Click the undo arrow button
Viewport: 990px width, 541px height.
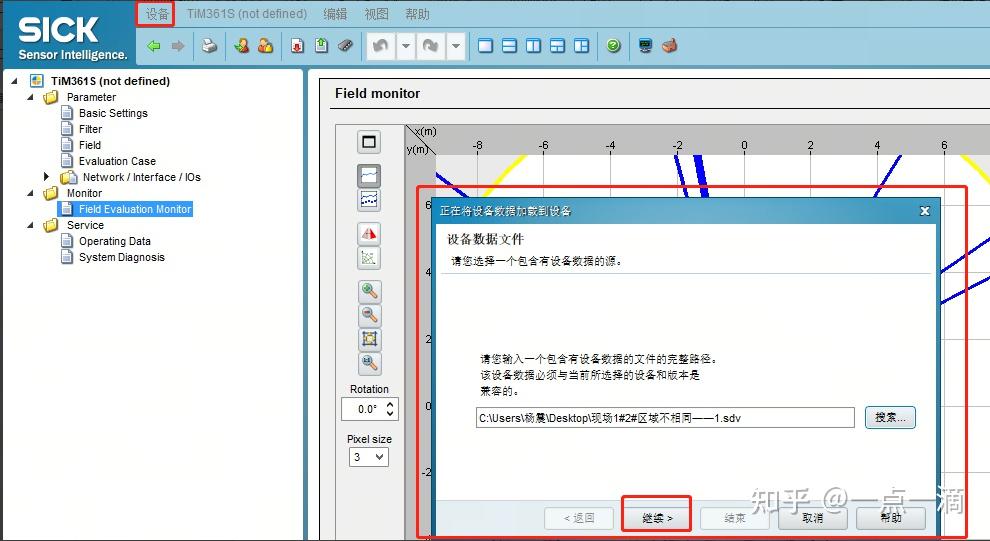click(381, 46)
